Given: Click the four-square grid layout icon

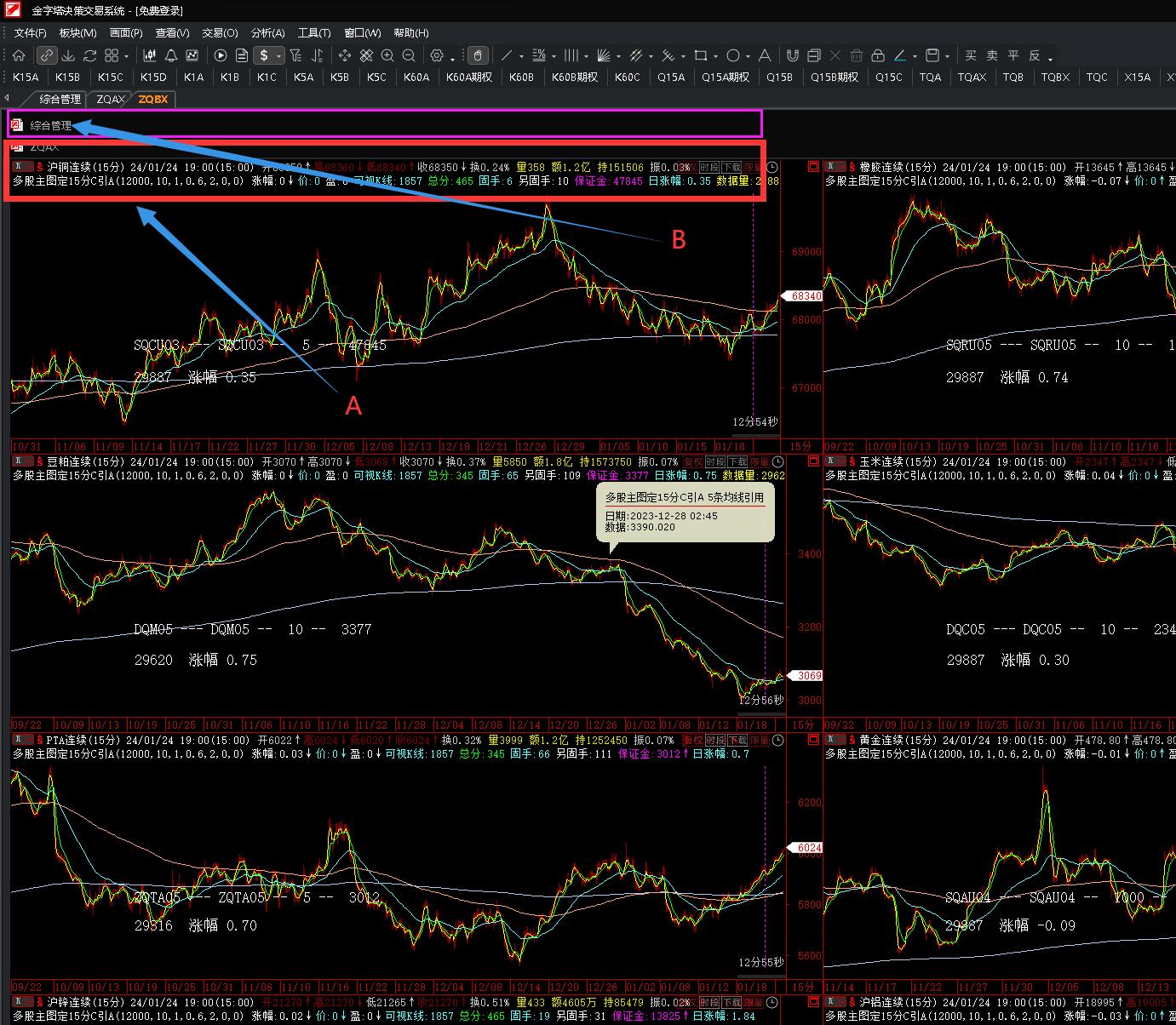Looking at the screenshot, I should pyautogui.click(x=112, y=55).
